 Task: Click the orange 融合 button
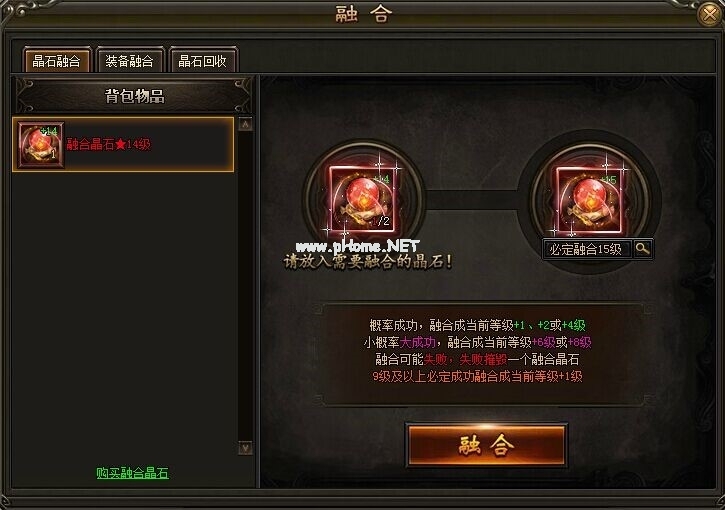click(486, 445)
